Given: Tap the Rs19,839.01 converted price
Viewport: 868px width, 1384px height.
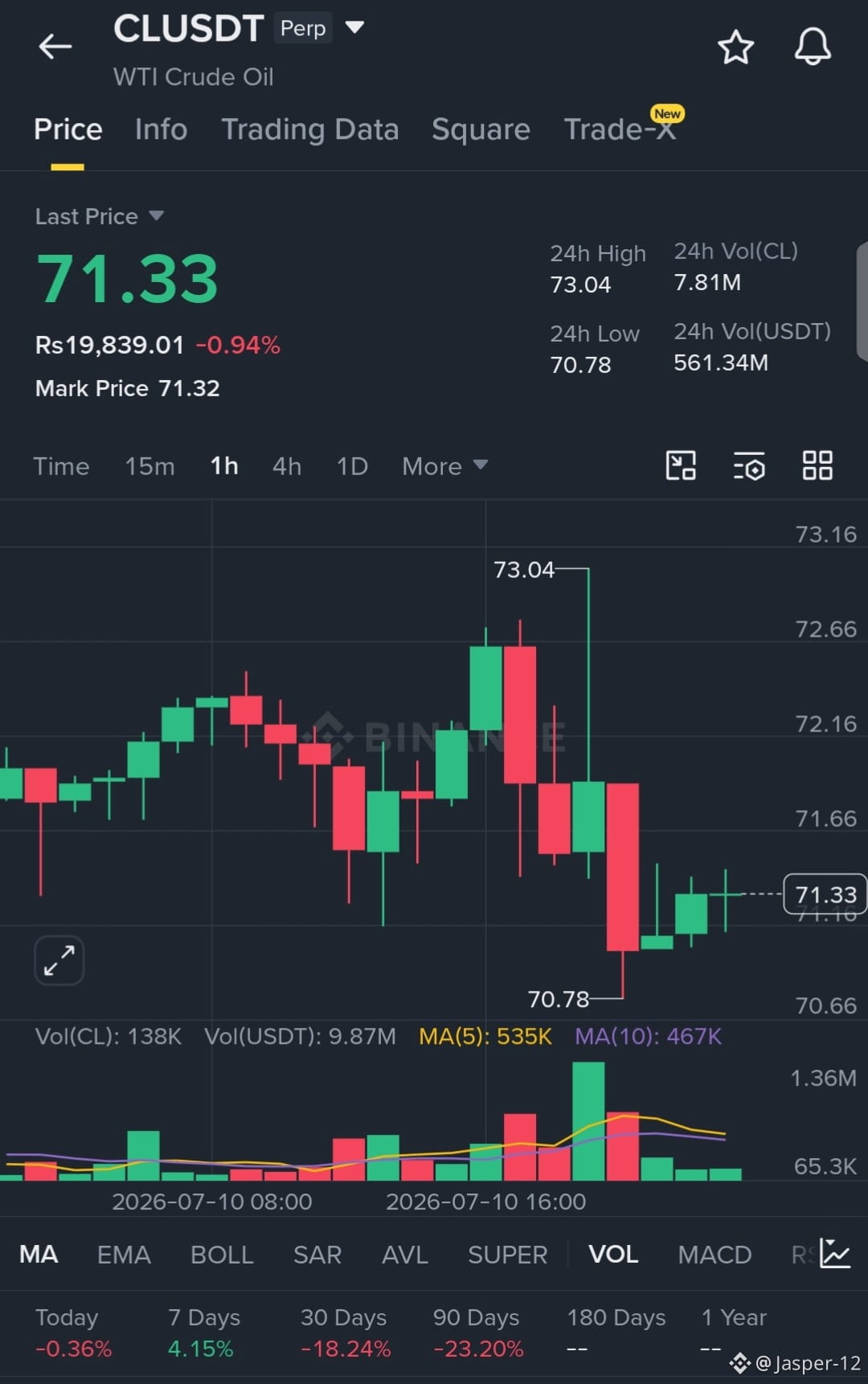Looking at the screenshot, I should (x=109, y=345).
